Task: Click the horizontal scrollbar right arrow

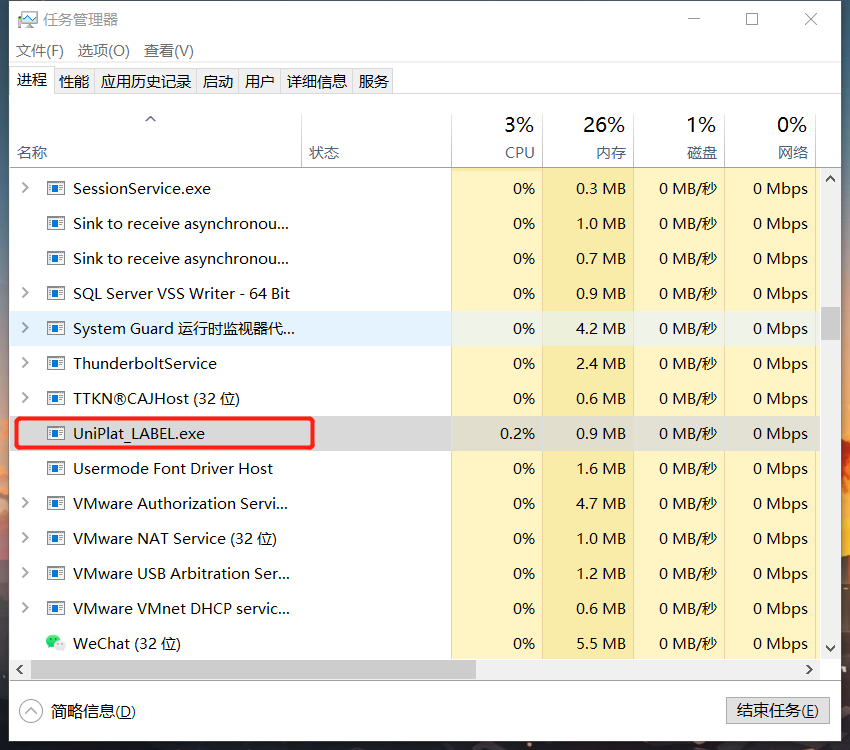Action: tap(809, 669)
